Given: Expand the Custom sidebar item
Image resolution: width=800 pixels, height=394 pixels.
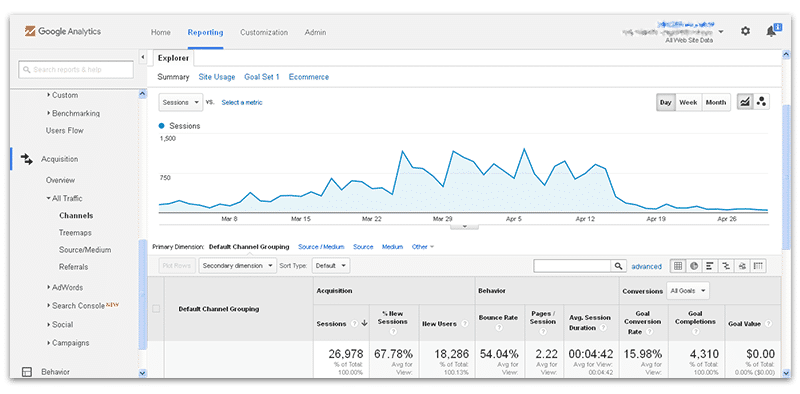Looking at the screenshot, I should click(x=62, y=95).
